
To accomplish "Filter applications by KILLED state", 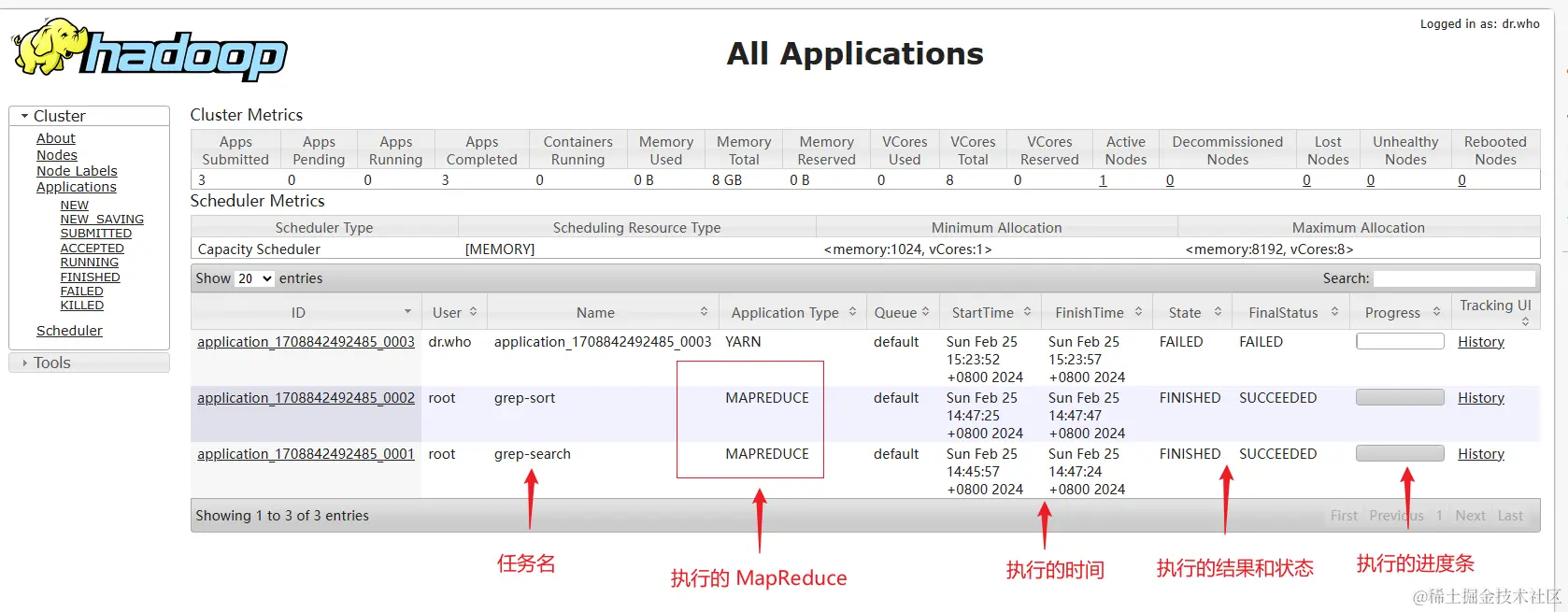I will tap(82, 306).
